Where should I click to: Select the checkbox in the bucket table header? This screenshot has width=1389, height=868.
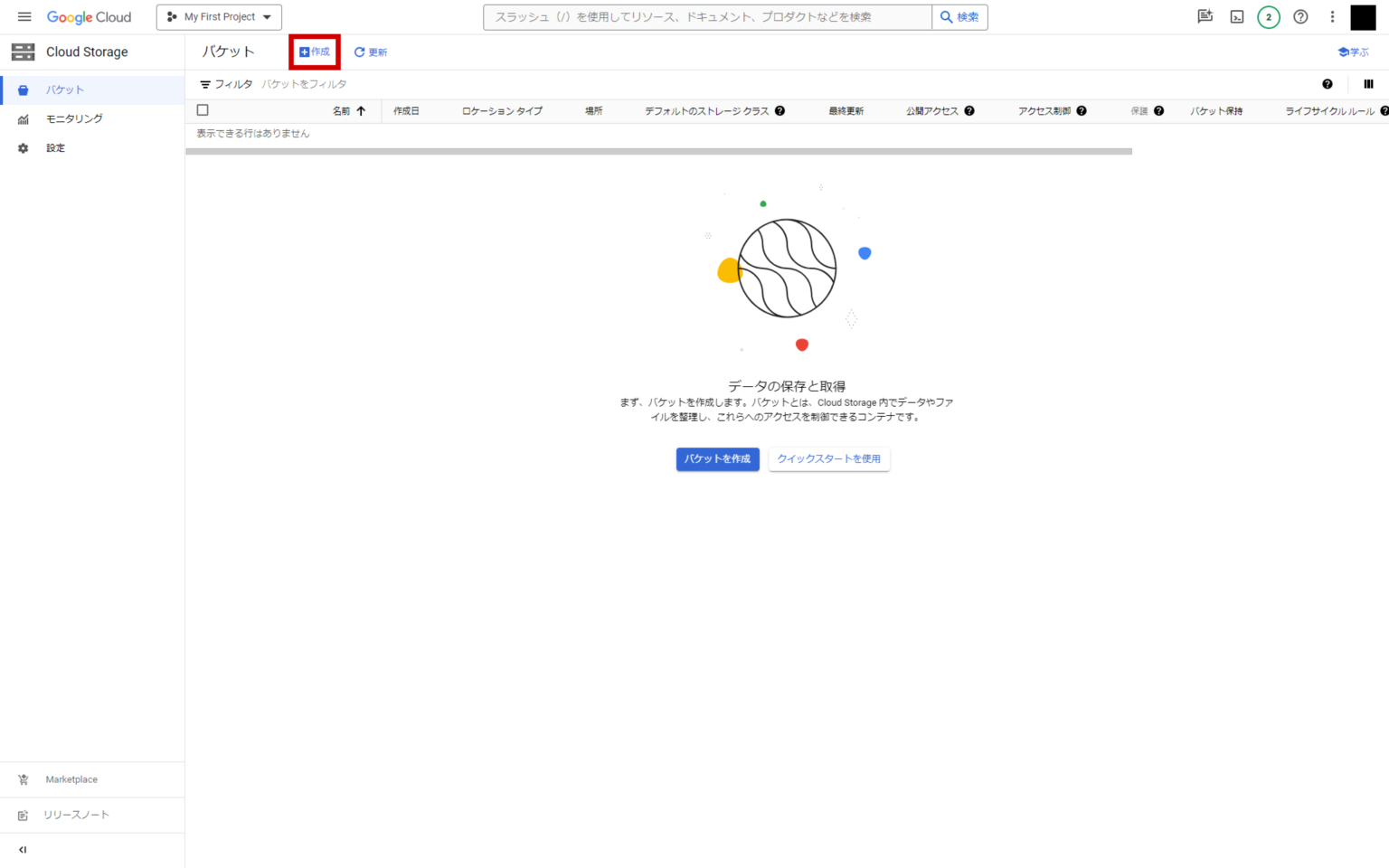tap(203, 109)
